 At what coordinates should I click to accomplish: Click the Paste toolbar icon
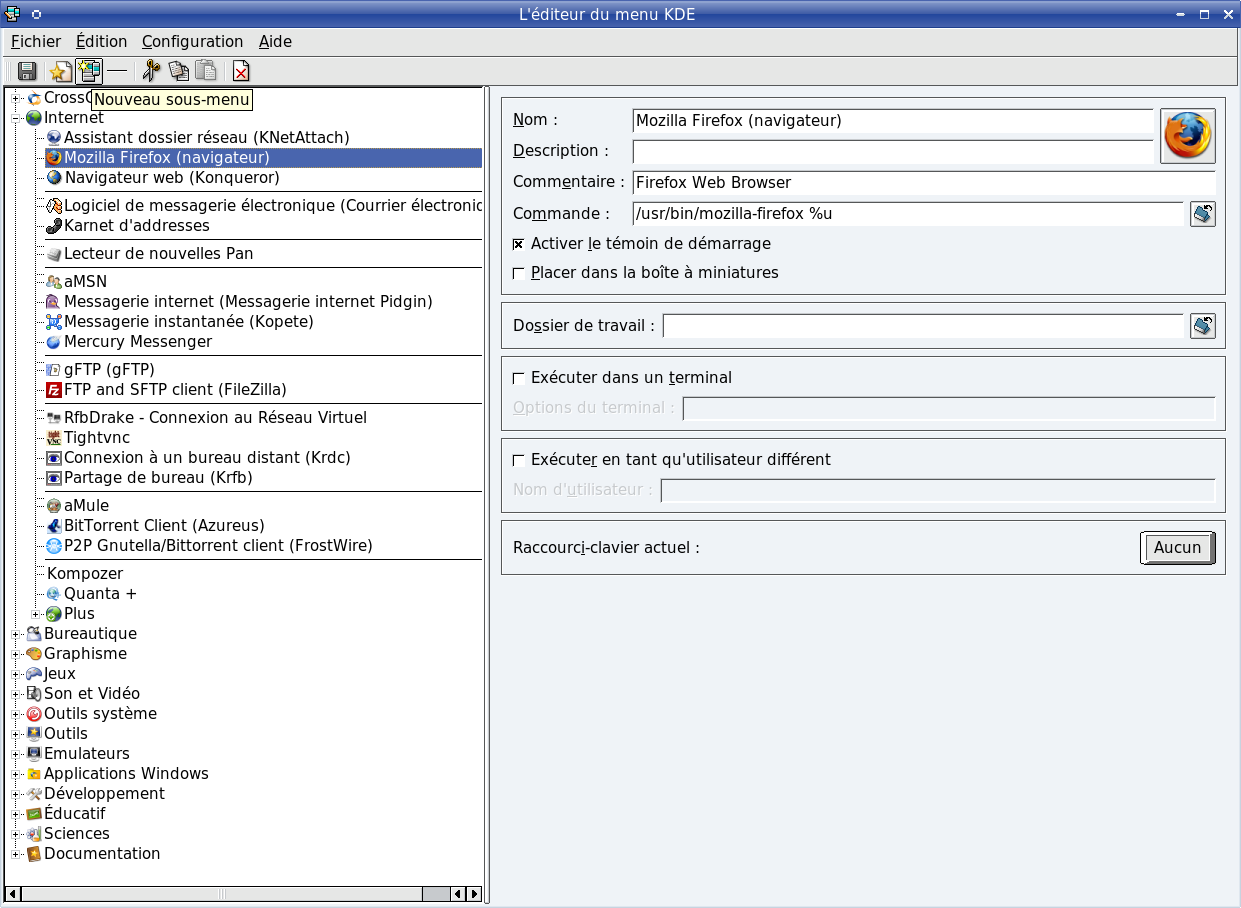[206, 71]
